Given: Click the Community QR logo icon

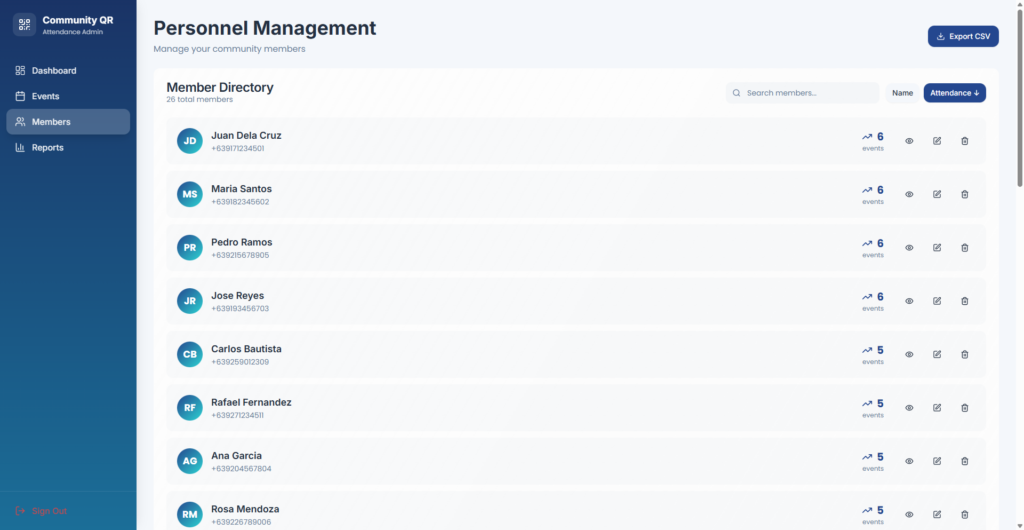Looking at the screenshot, I should [x=24, y=25].
